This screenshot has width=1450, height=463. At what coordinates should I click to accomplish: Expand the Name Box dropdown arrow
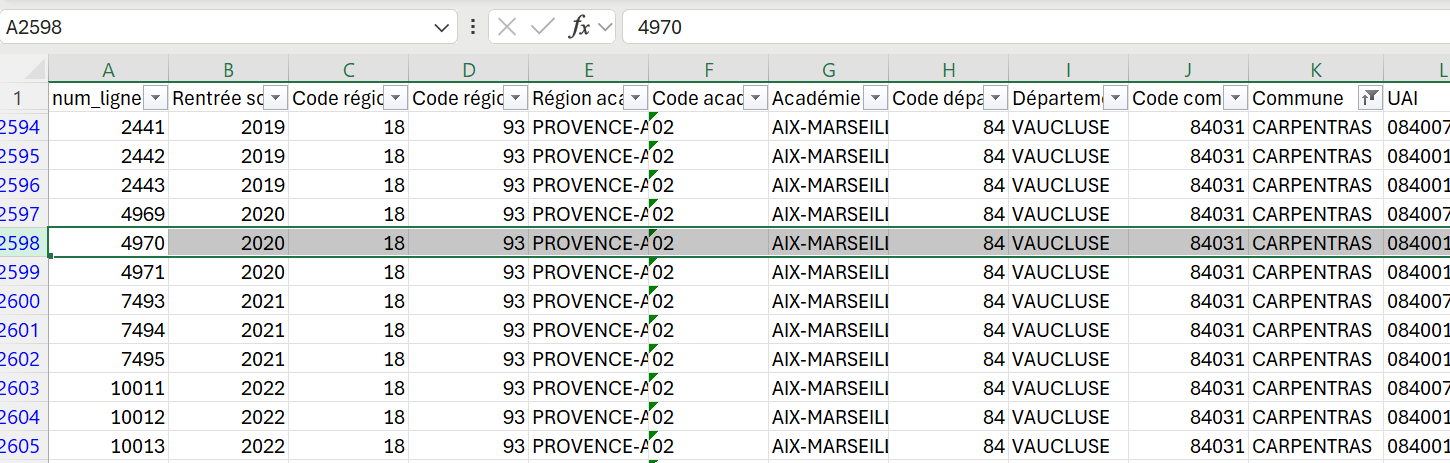click(442, 28)
